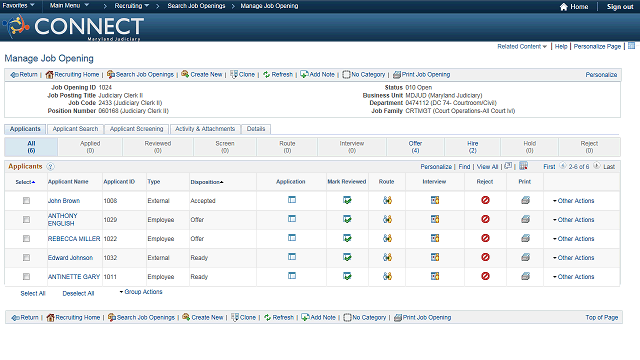
Task: Mark John Brown as reviewed
Action: (347, 200)
